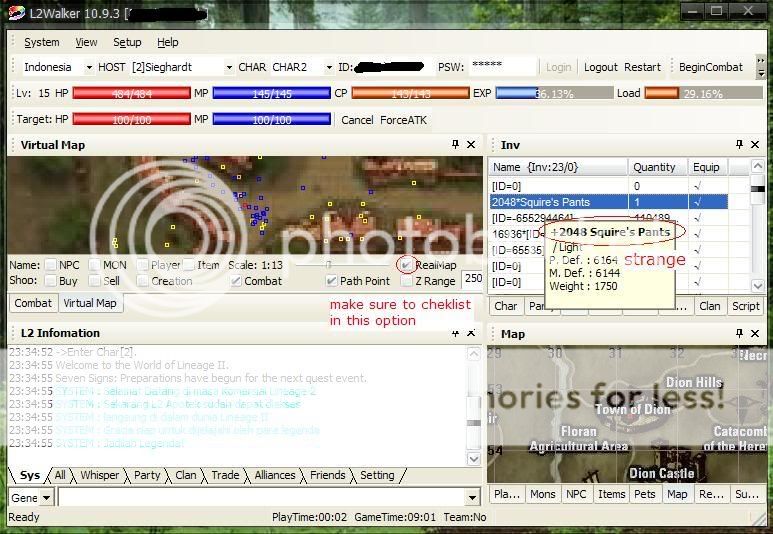Pin the Inv inventory panel
773x534 pixels.
[x=739, y=145]
